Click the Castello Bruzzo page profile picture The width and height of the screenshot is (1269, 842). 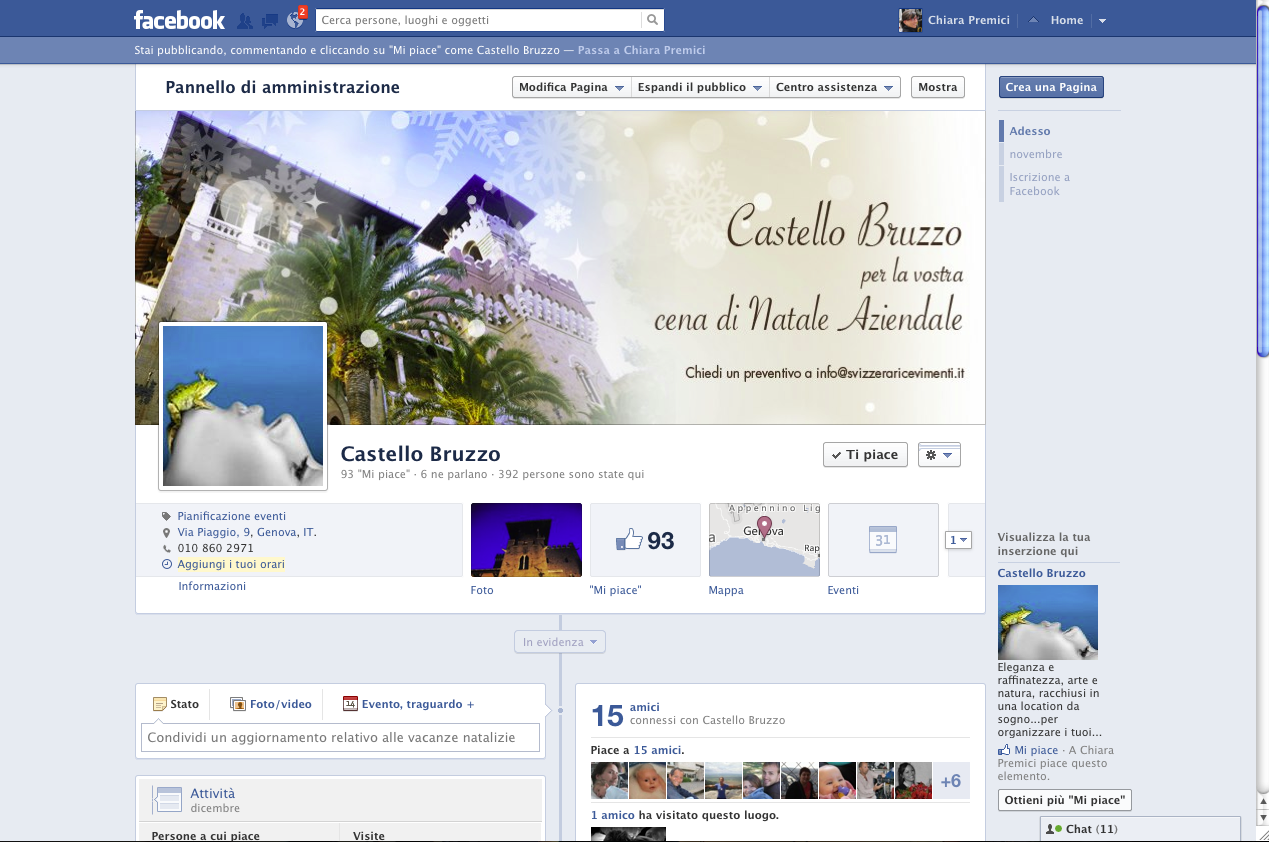coord(243,406)
